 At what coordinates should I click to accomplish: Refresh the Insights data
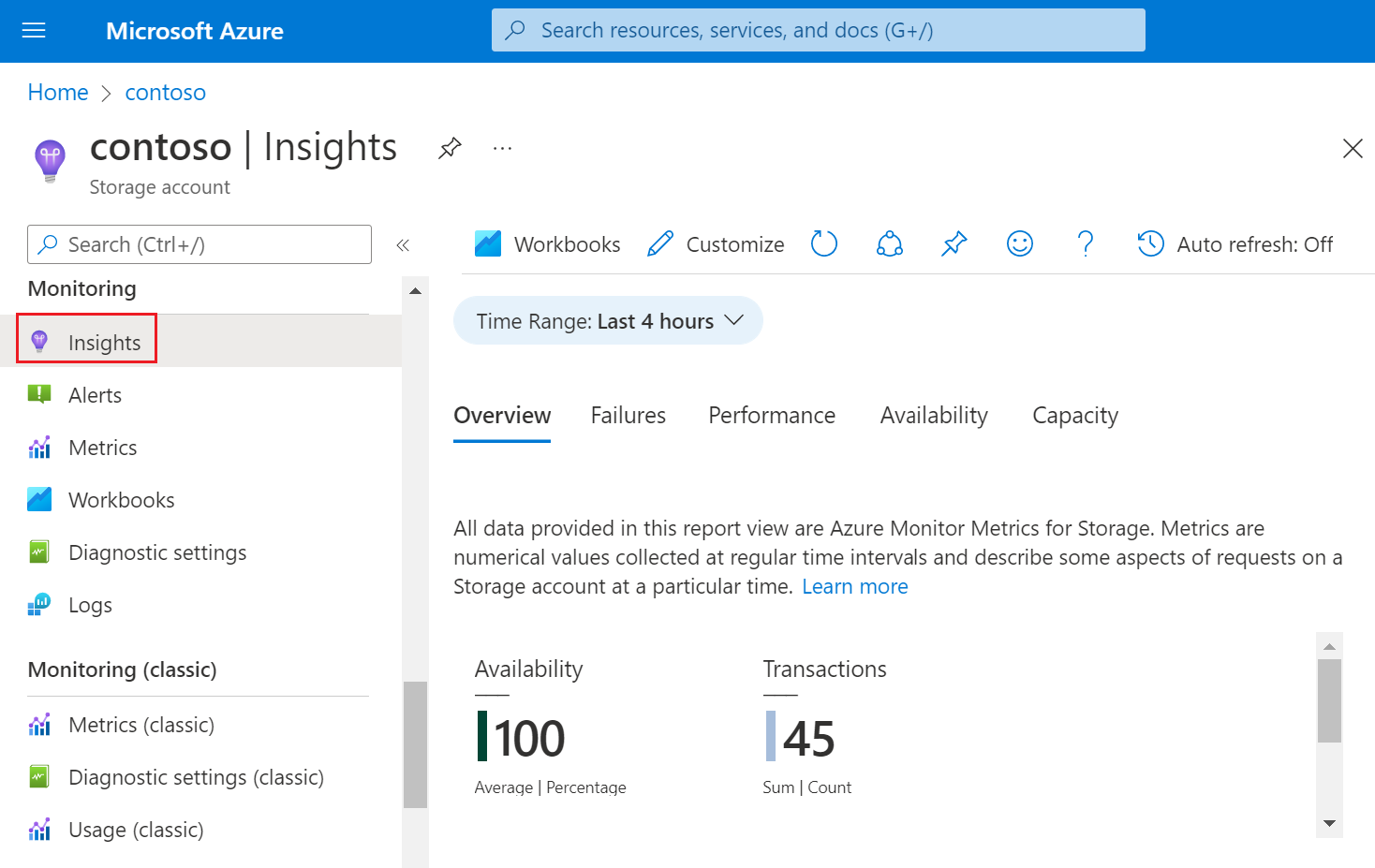click(x=824, y=243)
